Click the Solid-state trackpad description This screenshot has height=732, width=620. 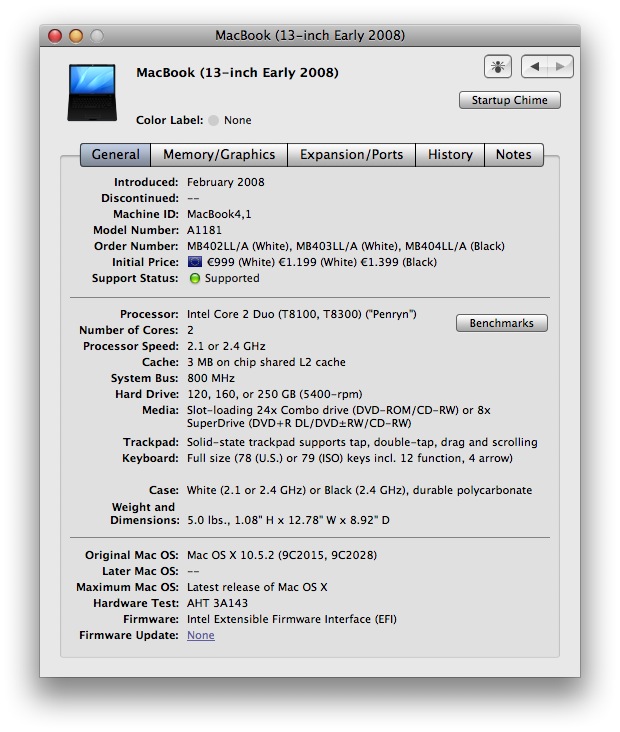[x=362, y=442]
